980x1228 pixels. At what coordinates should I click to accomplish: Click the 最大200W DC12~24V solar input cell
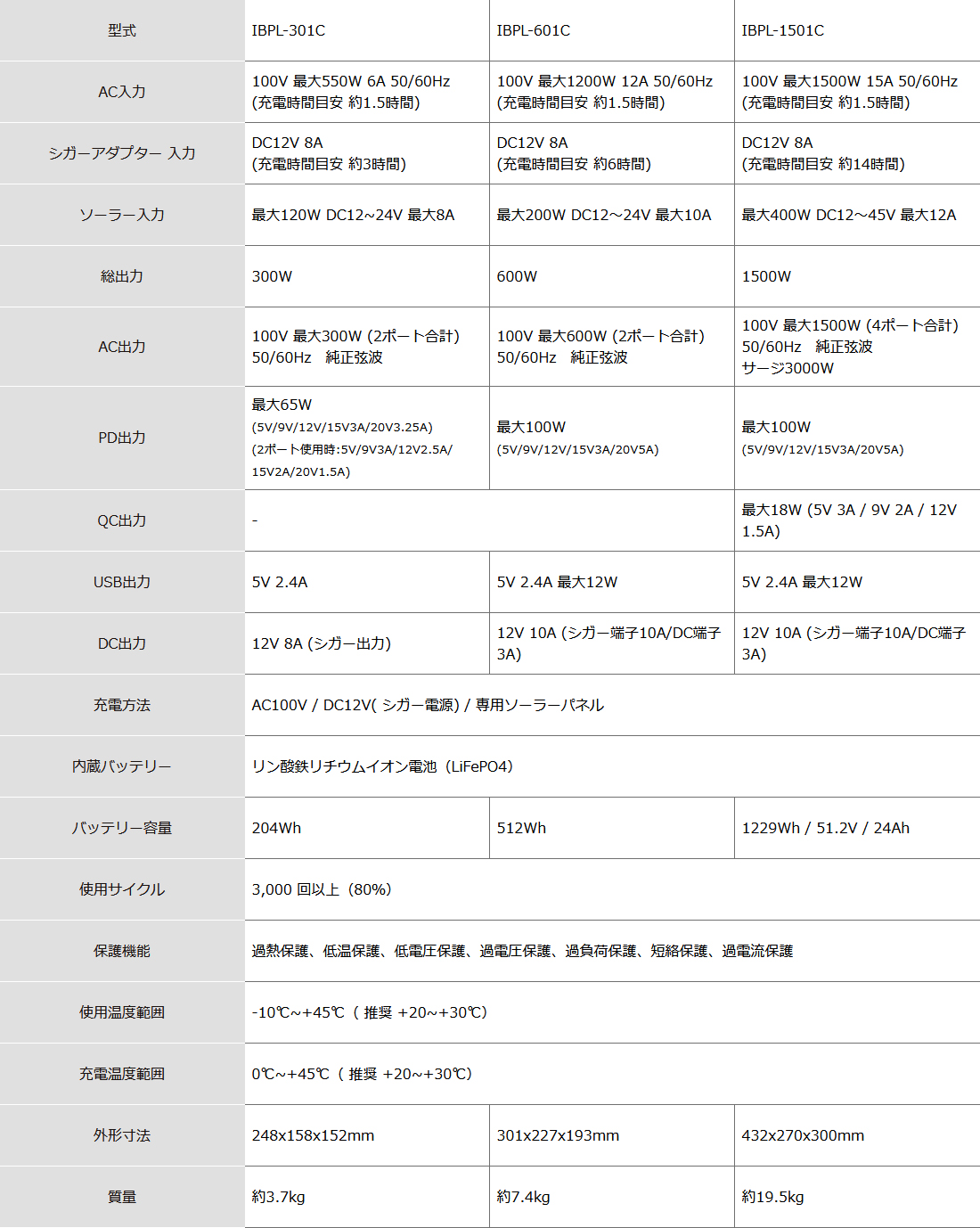coord(612,215)
